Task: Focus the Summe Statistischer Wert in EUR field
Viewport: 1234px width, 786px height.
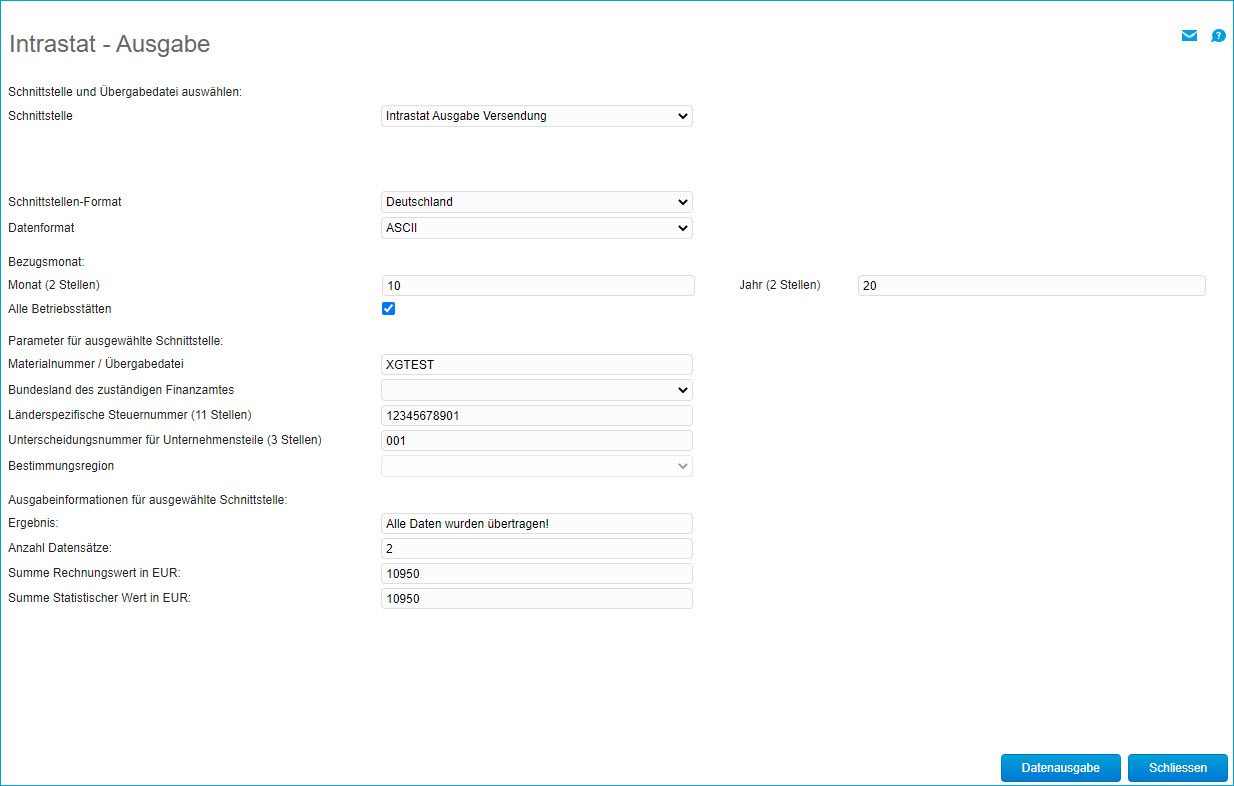Action: tap(536, 599)
